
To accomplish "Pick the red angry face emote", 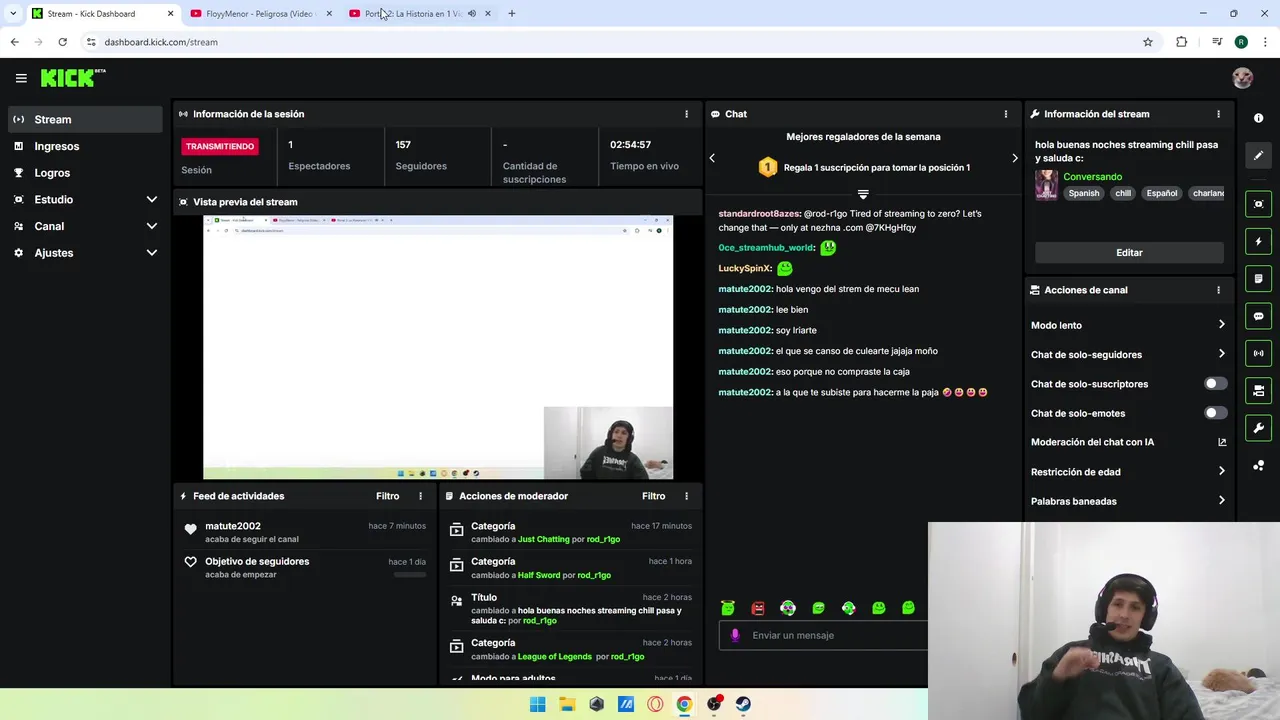I will coord(758,607).
